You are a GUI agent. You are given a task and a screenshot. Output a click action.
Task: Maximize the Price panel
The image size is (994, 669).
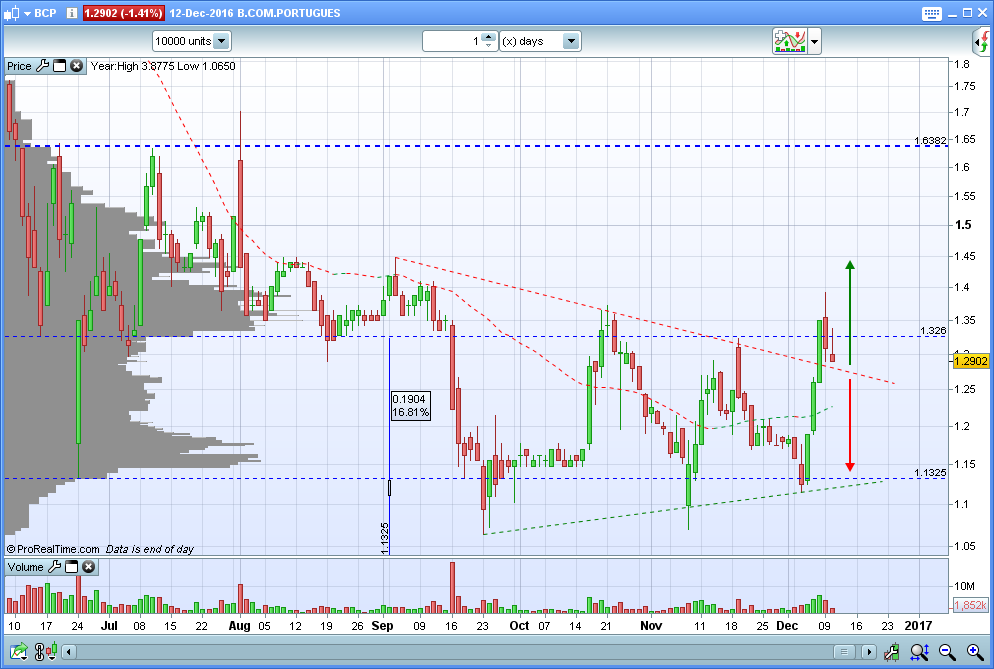[x=60, y=66]
